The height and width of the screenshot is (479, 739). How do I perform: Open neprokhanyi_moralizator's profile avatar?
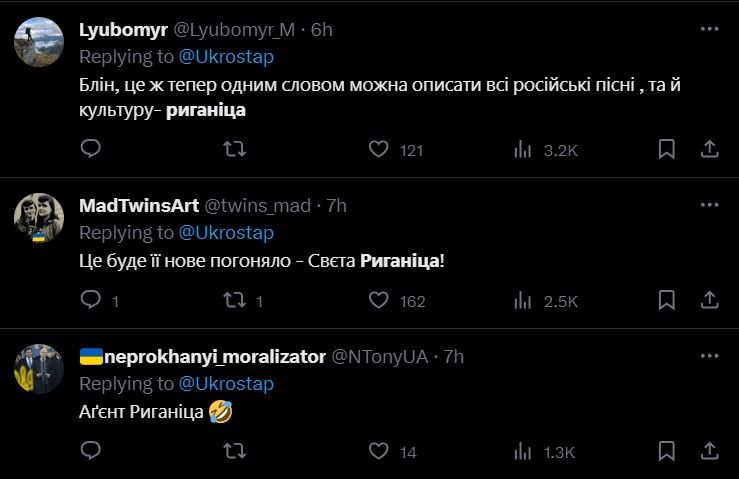[x=40, y=368]
